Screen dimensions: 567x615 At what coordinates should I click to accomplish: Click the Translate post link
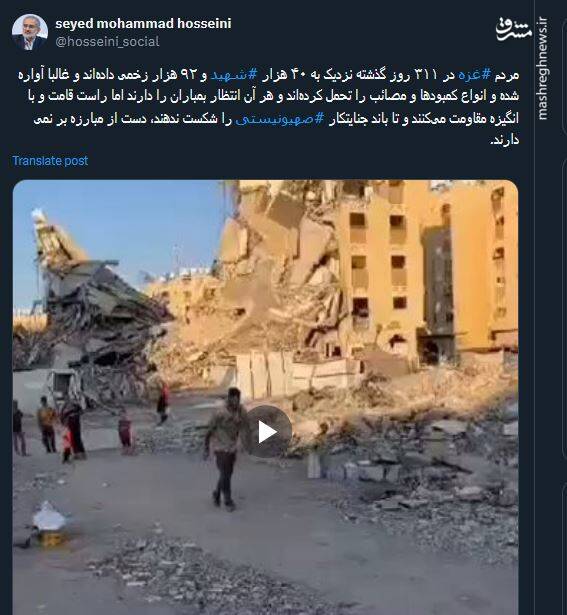[x=50, y=160]
